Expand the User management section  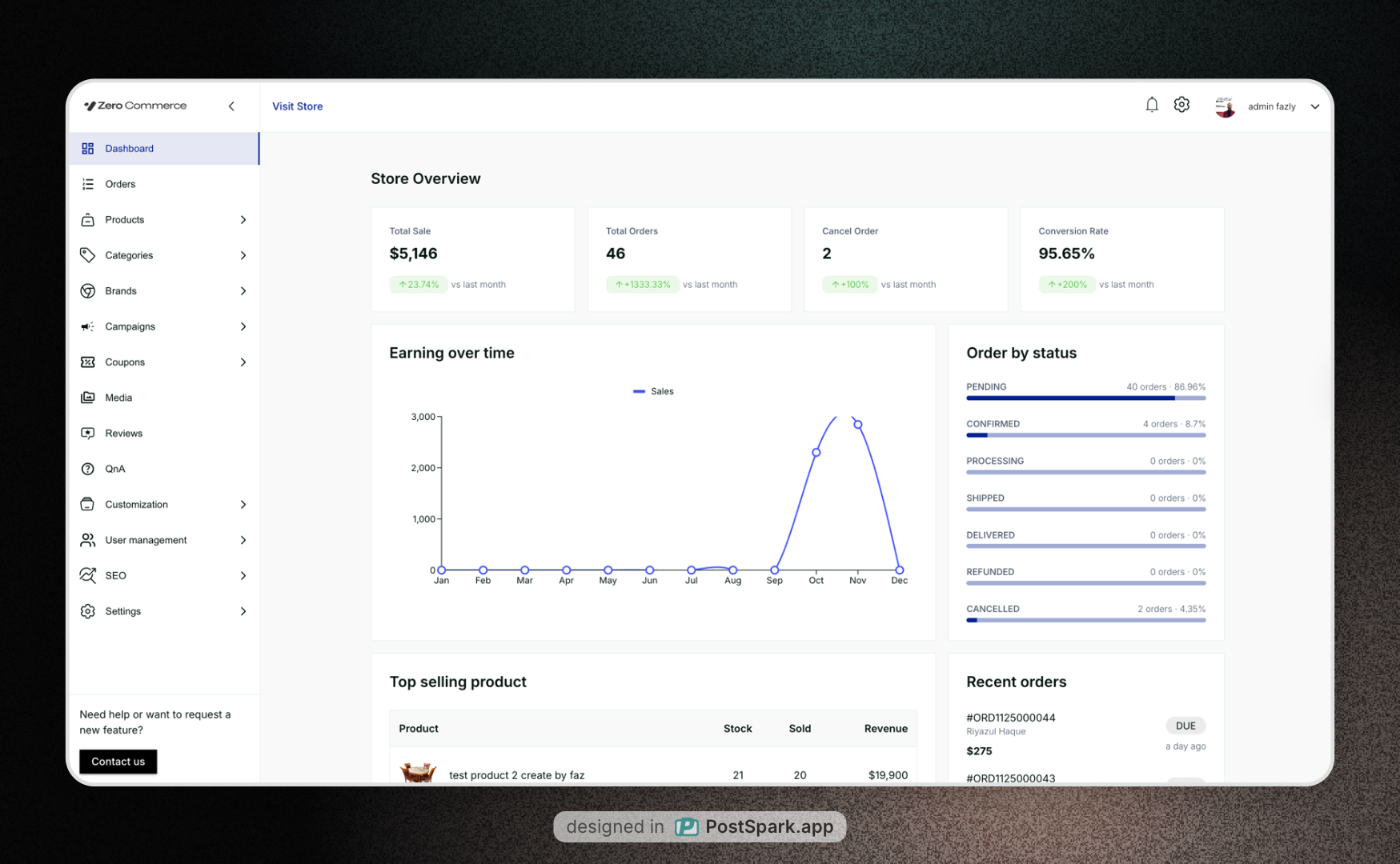(243, 540)
